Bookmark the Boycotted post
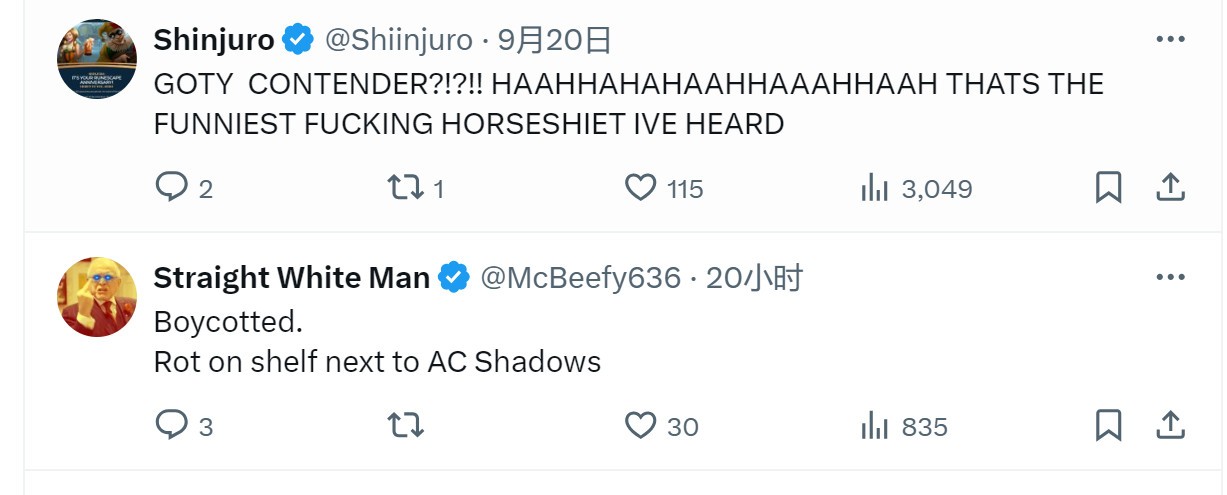 pyautogui.click(x=1108, y=426)
